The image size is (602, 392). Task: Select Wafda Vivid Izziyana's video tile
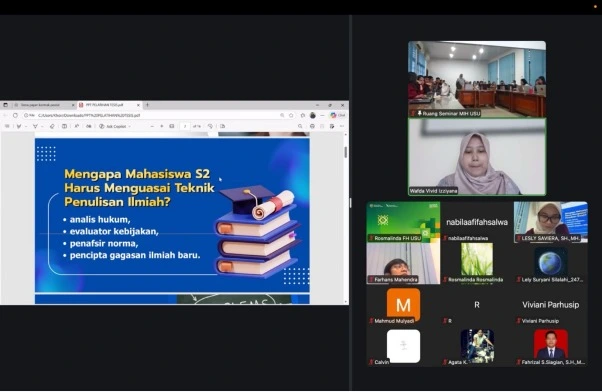coord(477,157)
